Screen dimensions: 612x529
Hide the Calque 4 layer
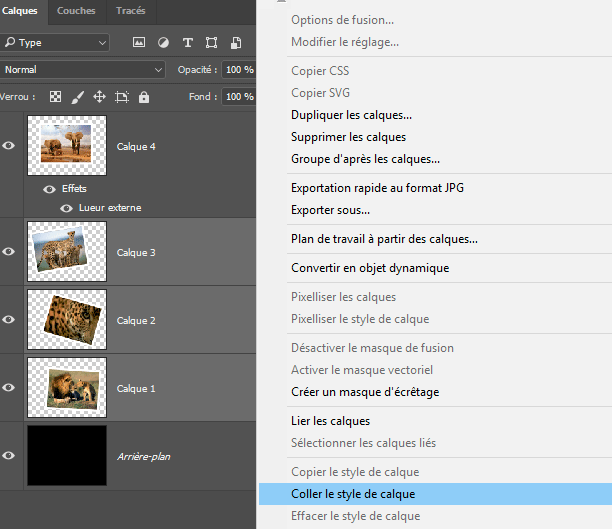[x=9, y=146]
